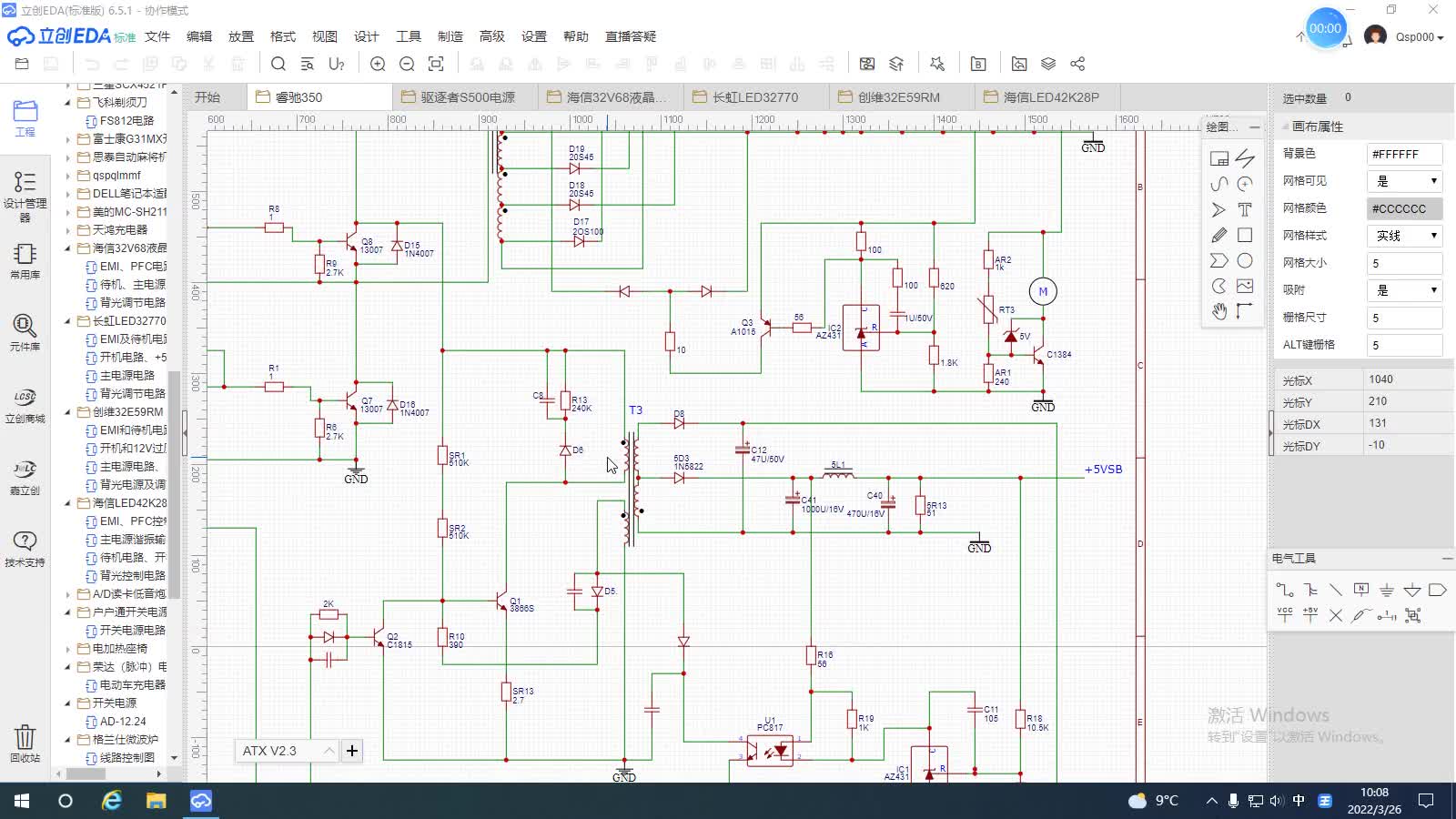Open the FS812电路 schematic file
Viewport: 1456px width, 819px height.
tap(126, 121)
